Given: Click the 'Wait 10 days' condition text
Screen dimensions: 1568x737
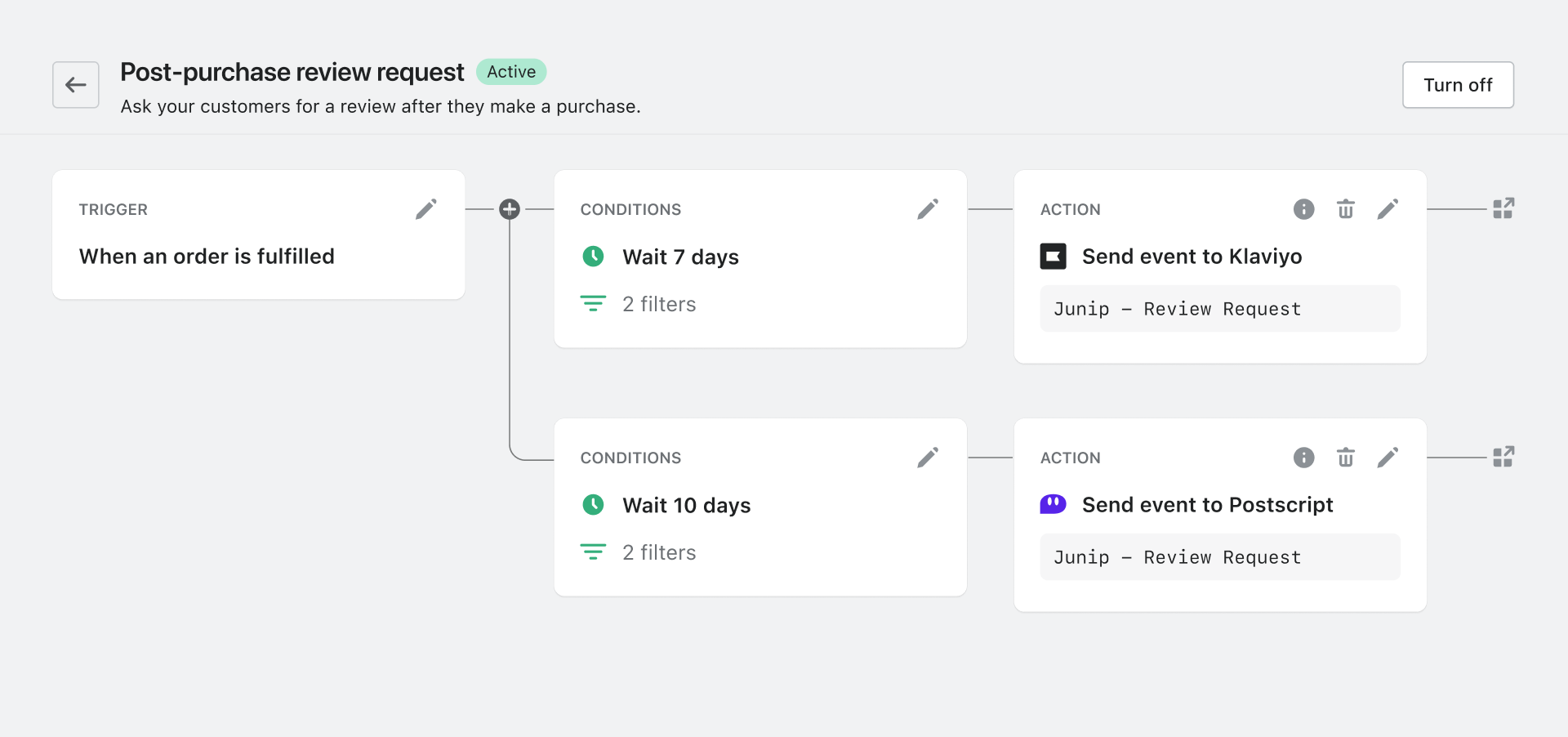Looking at the screenshot, I should click(686, 506).
